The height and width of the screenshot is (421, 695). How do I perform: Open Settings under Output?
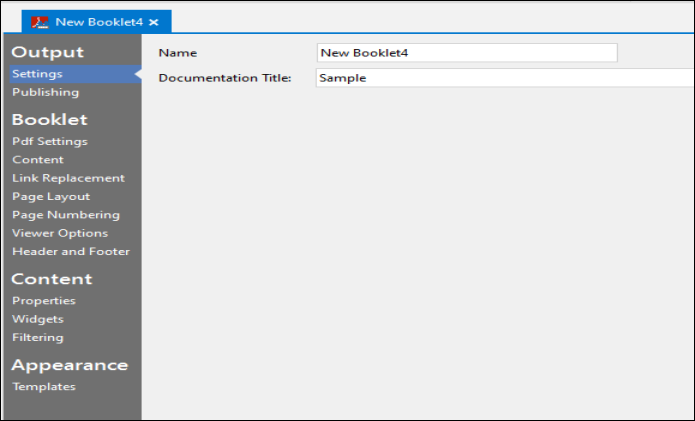(x=37, y=74)
